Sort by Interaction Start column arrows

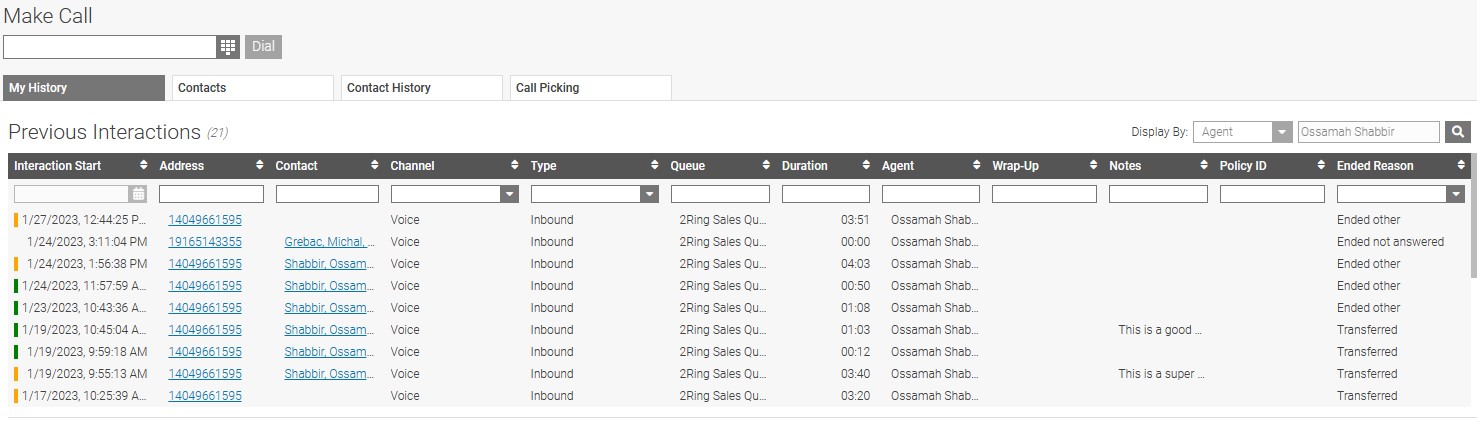(145, 166)
